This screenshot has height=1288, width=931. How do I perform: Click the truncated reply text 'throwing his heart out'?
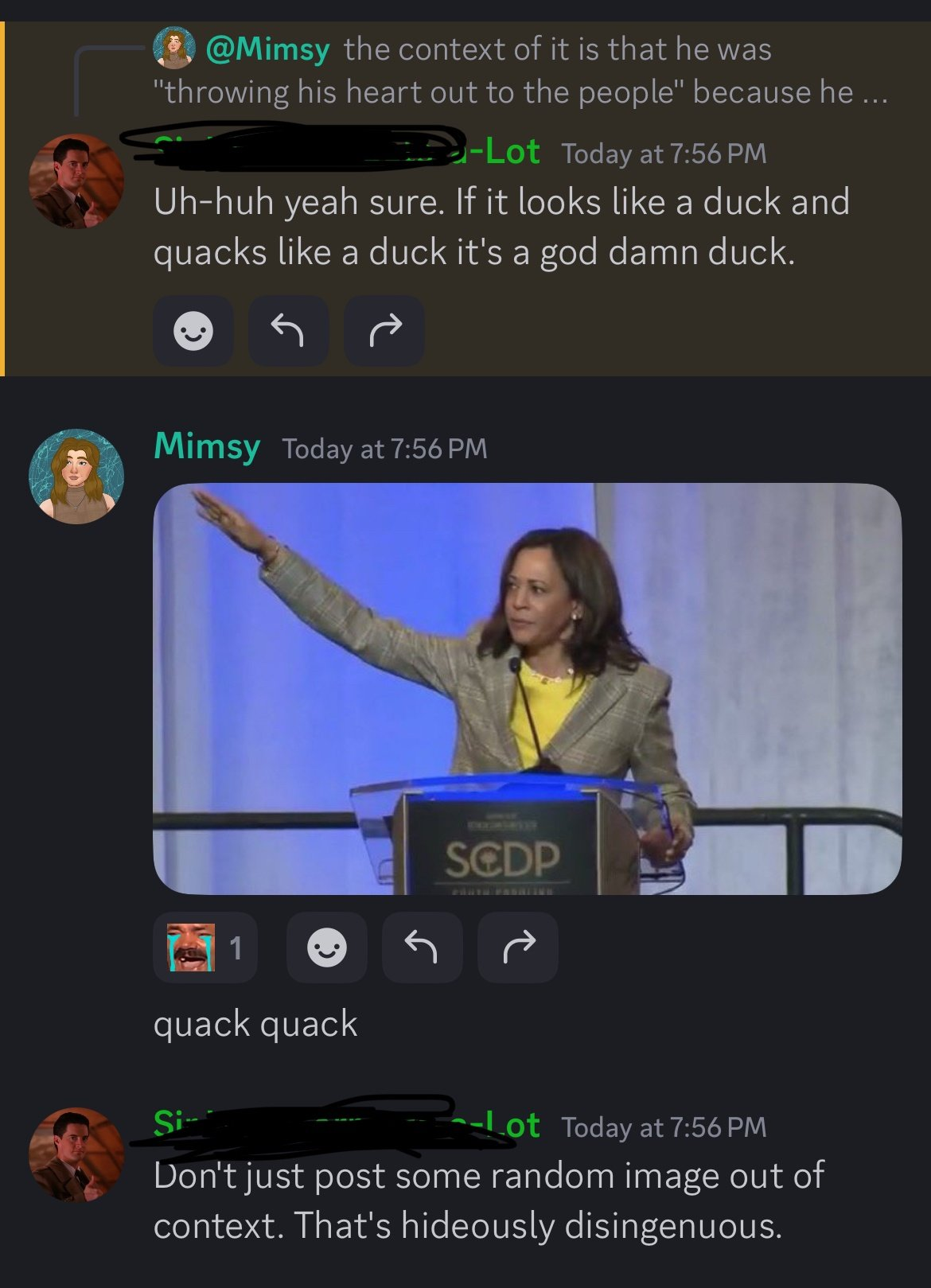[520, 92]
